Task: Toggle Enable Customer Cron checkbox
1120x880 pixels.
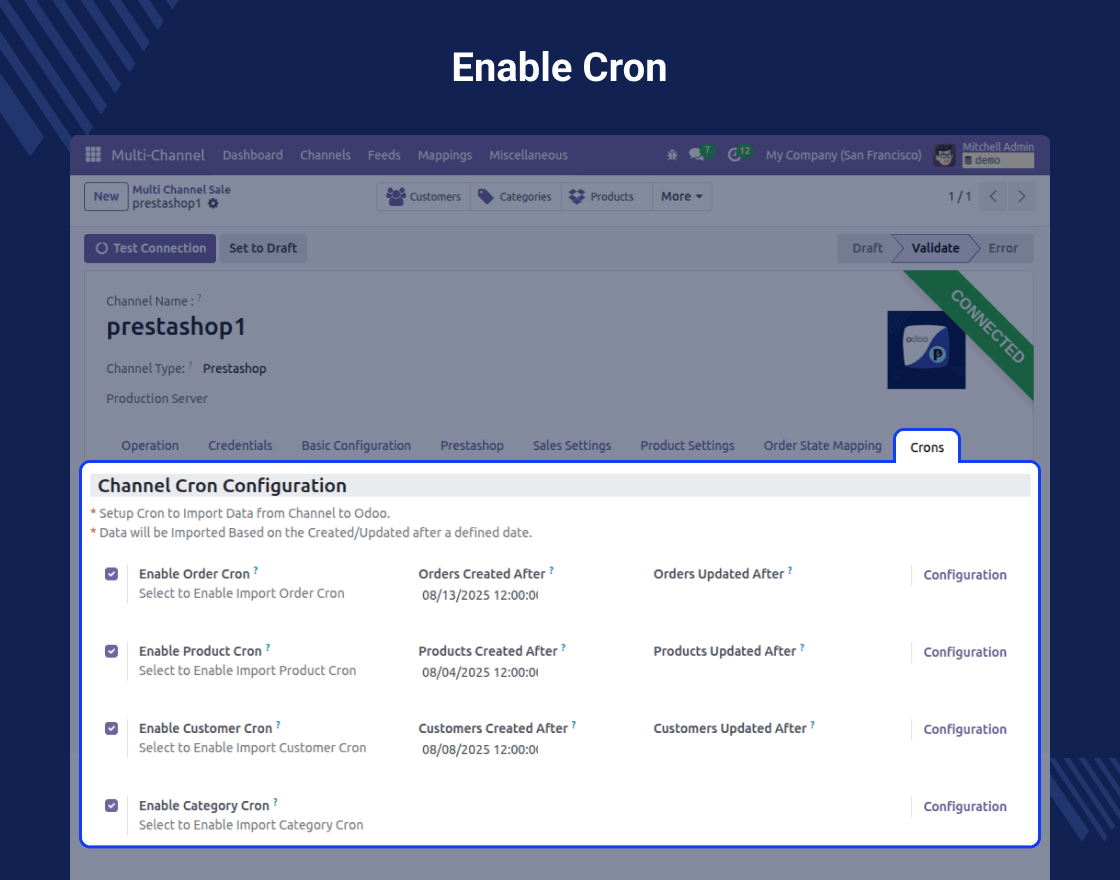Action: pos(111,728)
